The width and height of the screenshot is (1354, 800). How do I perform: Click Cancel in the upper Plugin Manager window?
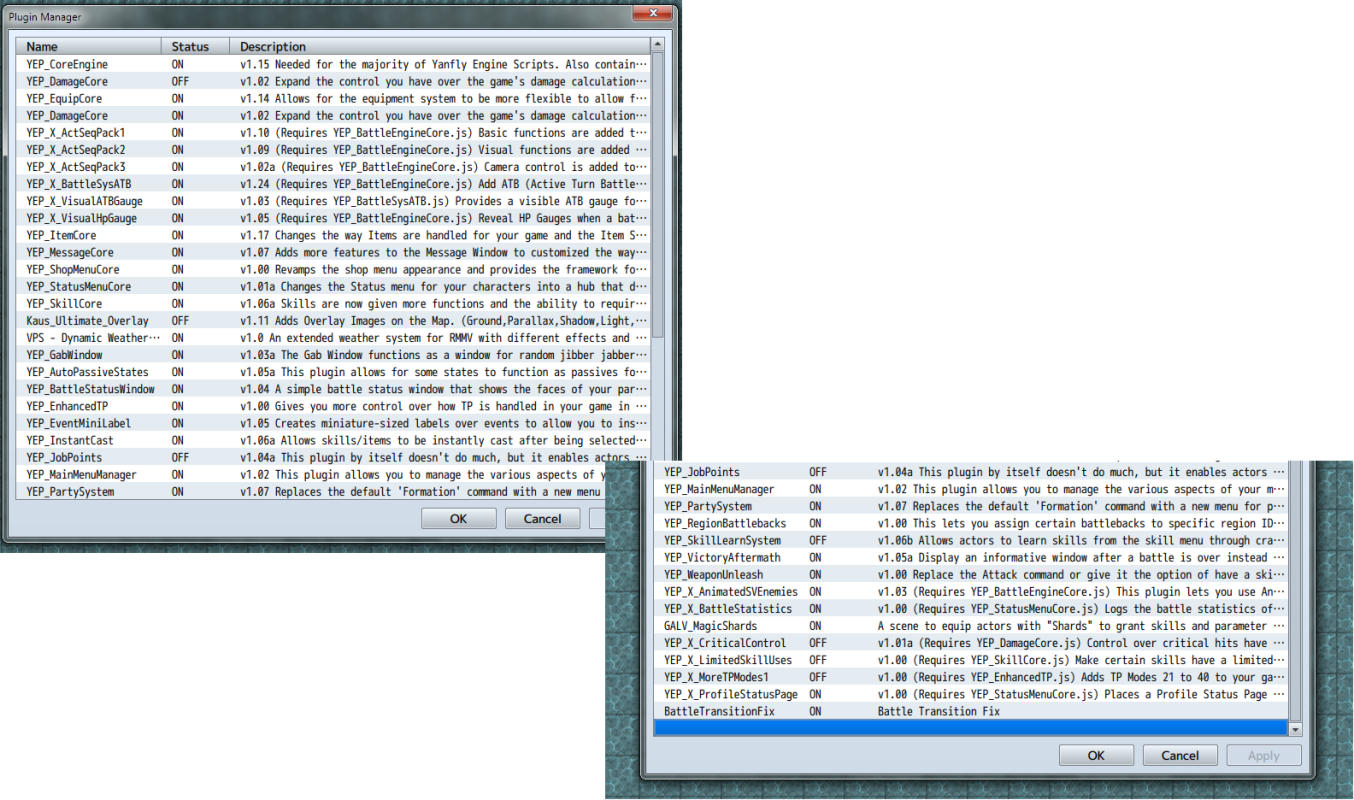coord(542,518)
